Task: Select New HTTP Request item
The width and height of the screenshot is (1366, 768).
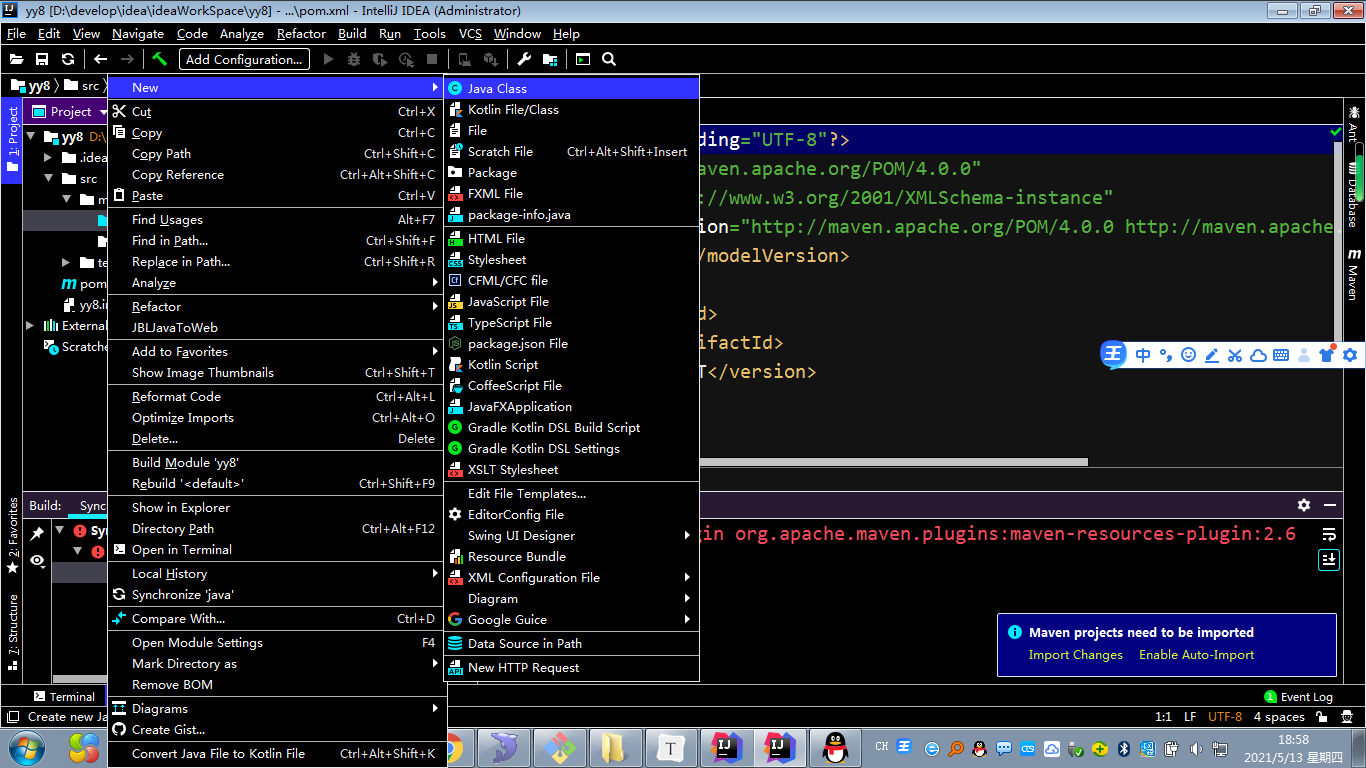Action: click(x=571, y=667)
